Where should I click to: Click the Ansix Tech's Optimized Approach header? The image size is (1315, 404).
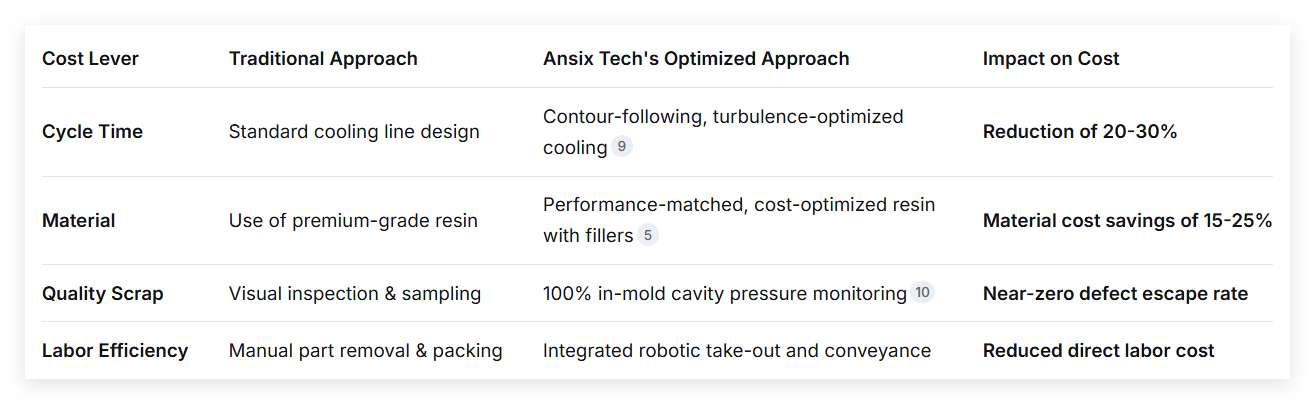click(696, 58)
